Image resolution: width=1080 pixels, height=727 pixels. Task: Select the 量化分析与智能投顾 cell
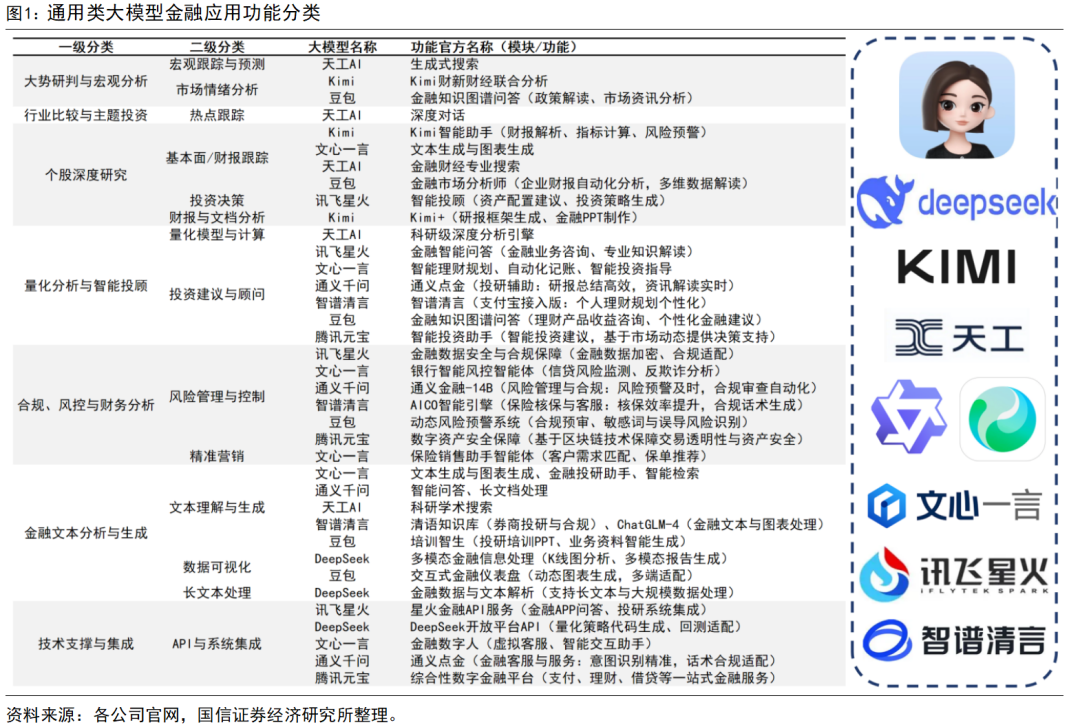coord(86,286)
